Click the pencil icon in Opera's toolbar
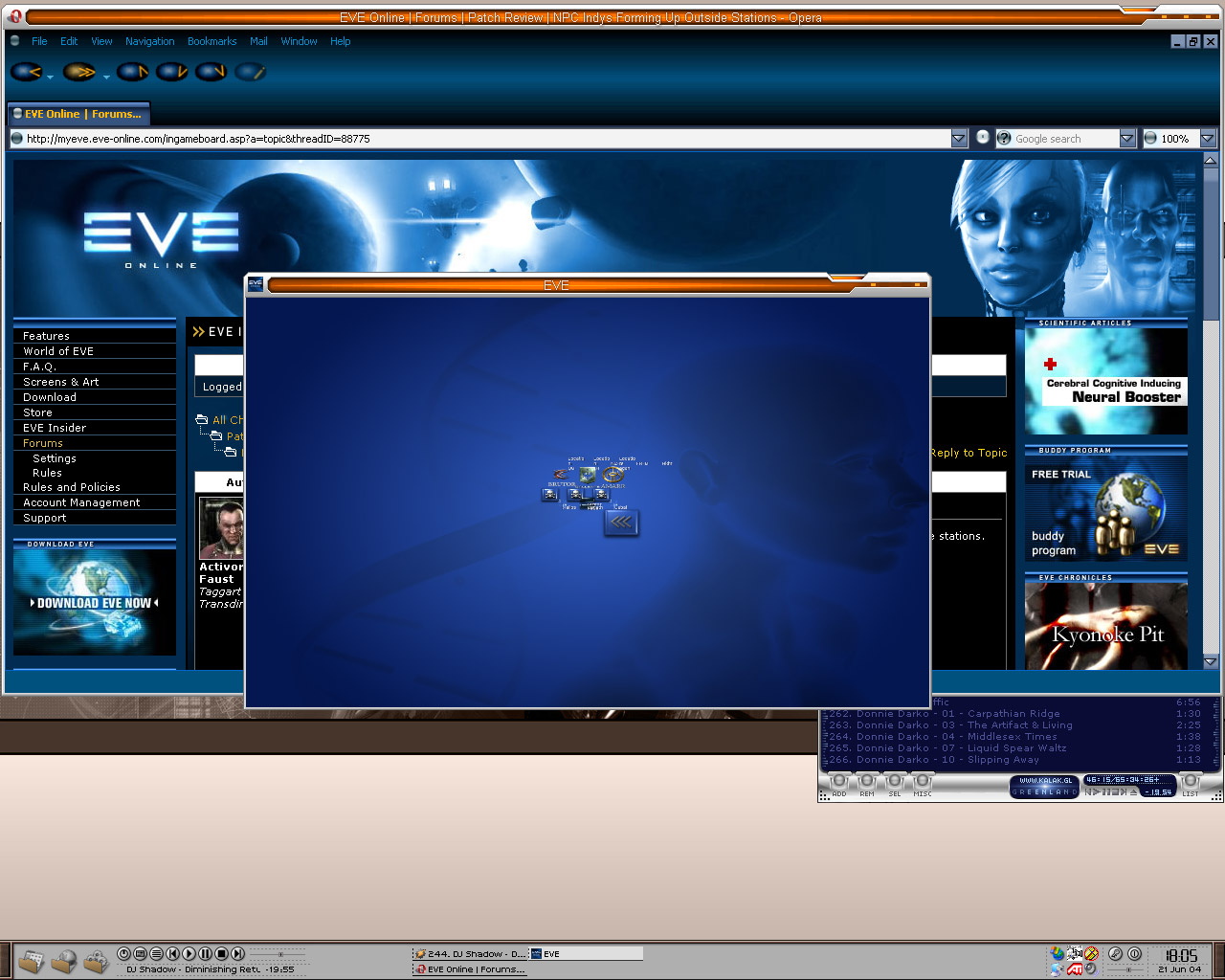Image resolution: width=1225 pixels, height=980 pixels. pyautogui.click(x=249, y=72)
